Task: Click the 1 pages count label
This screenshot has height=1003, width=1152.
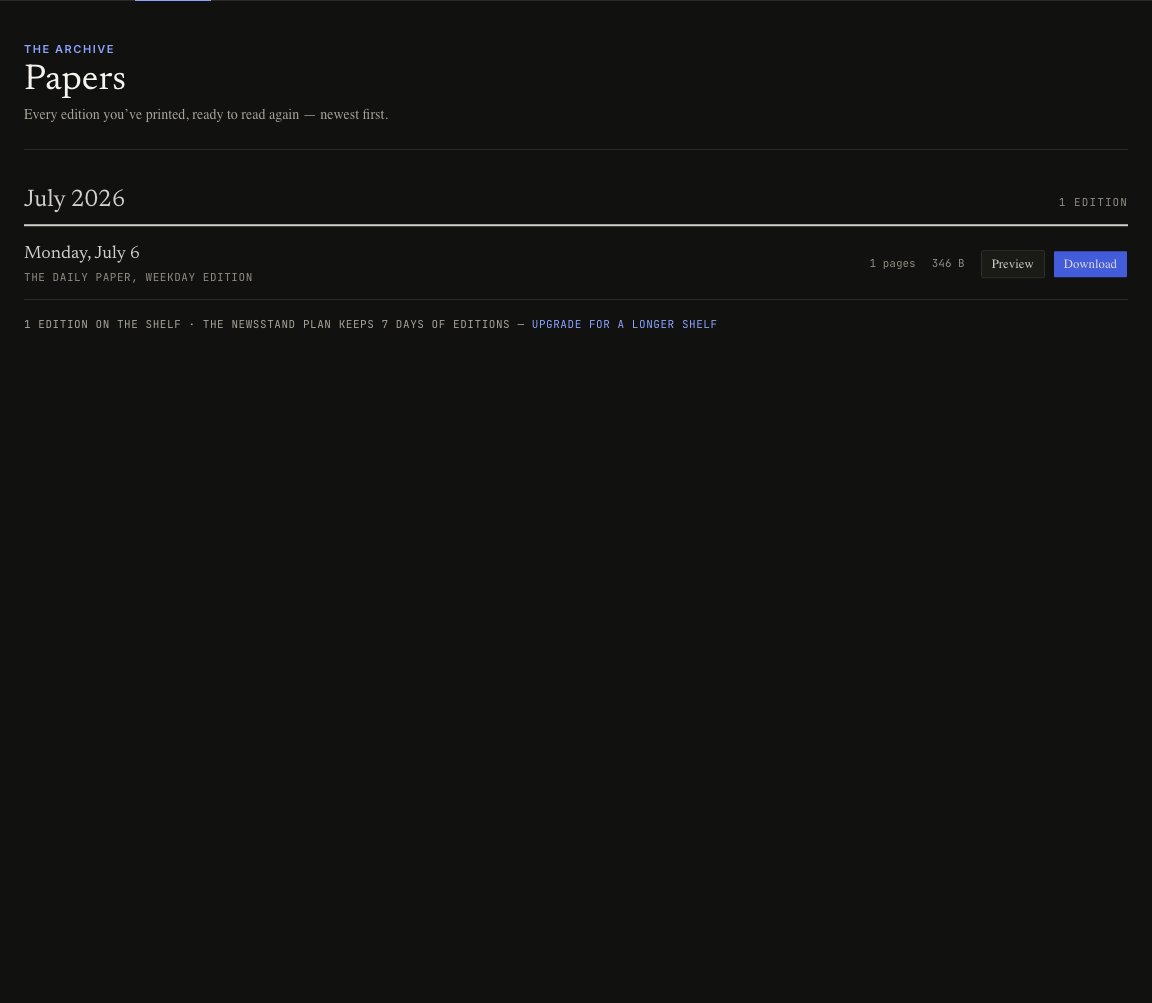Action: pos(892,263)
